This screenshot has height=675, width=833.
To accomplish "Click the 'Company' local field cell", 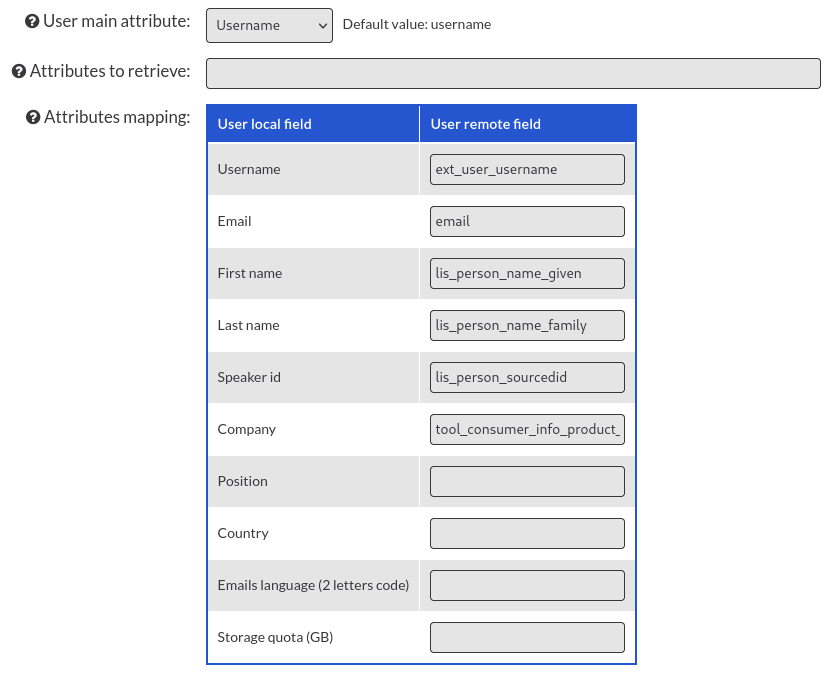I will point(313,430).
